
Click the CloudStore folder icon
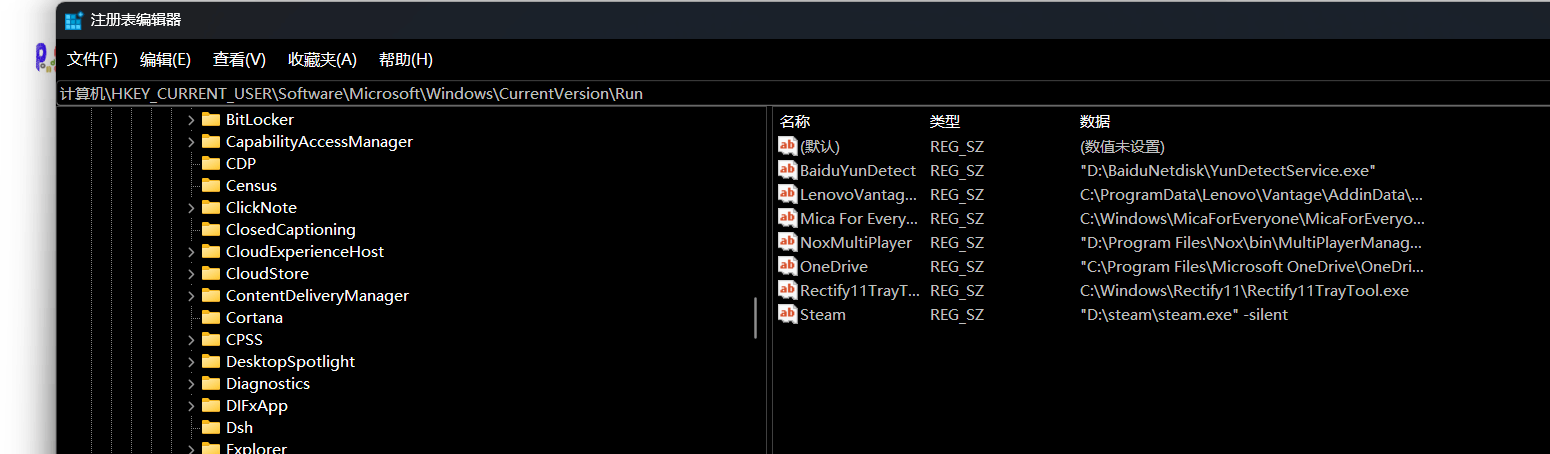(x=210, y=273)
